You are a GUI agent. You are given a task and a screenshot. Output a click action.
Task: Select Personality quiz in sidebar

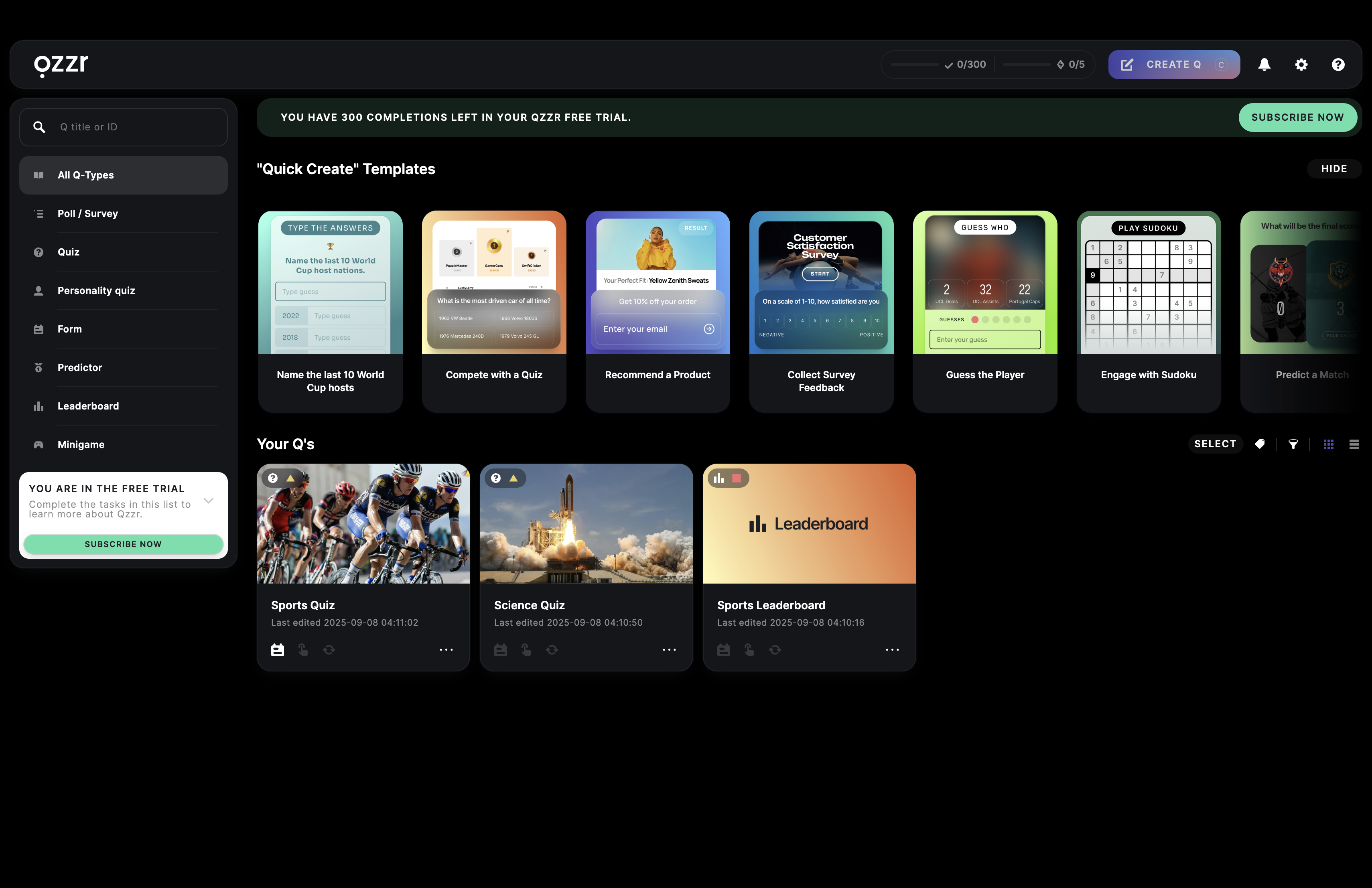pos(96,290)
